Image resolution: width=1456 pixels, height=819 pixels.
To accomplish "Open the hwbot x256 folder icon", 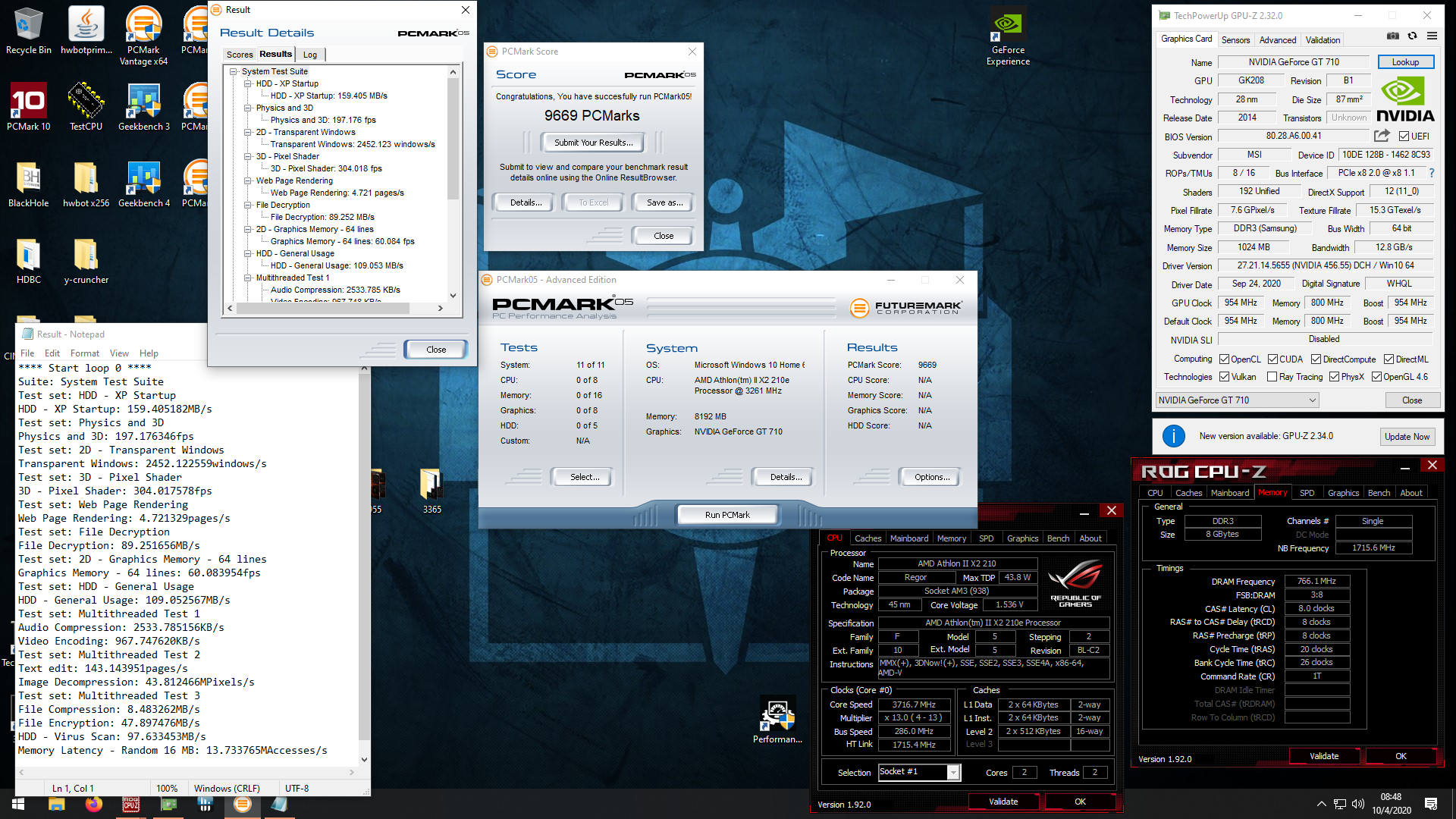I will [86, 184].
